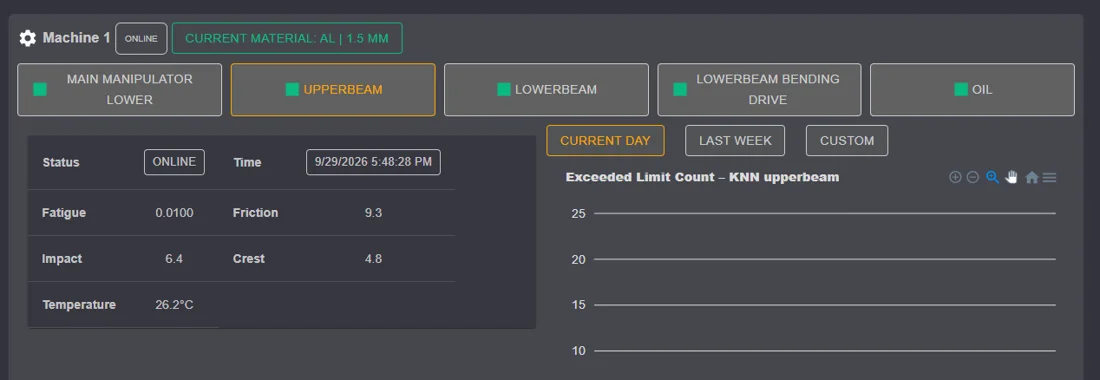Screen dimensions: 1100x380
Task: Open the Lowerbeam Bending Drive tab
Action: (759, 90)
